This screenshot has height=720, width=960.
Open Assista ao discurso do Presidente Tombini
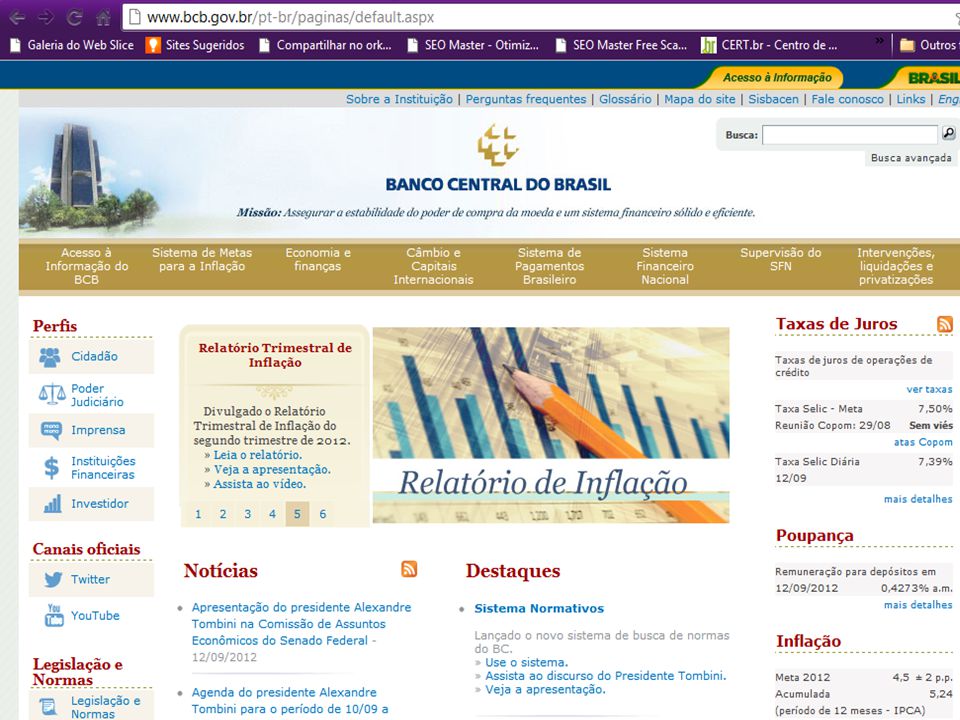coord(606,676)
